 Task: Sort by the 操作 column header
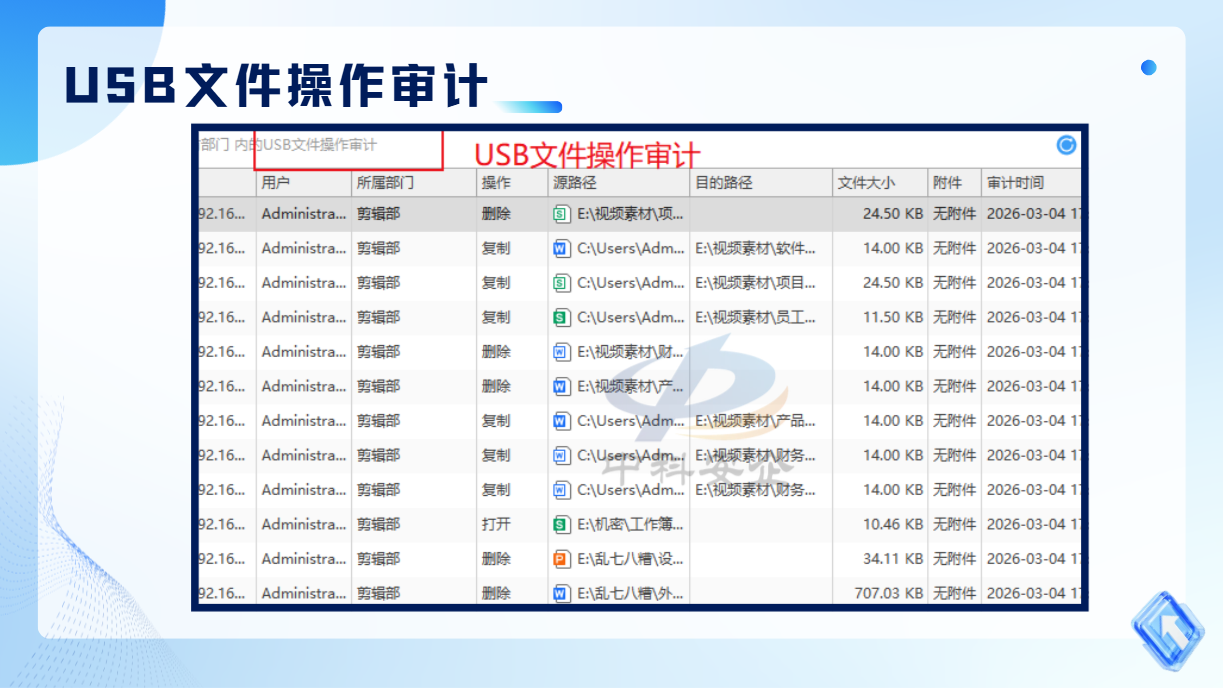(512, 183)
